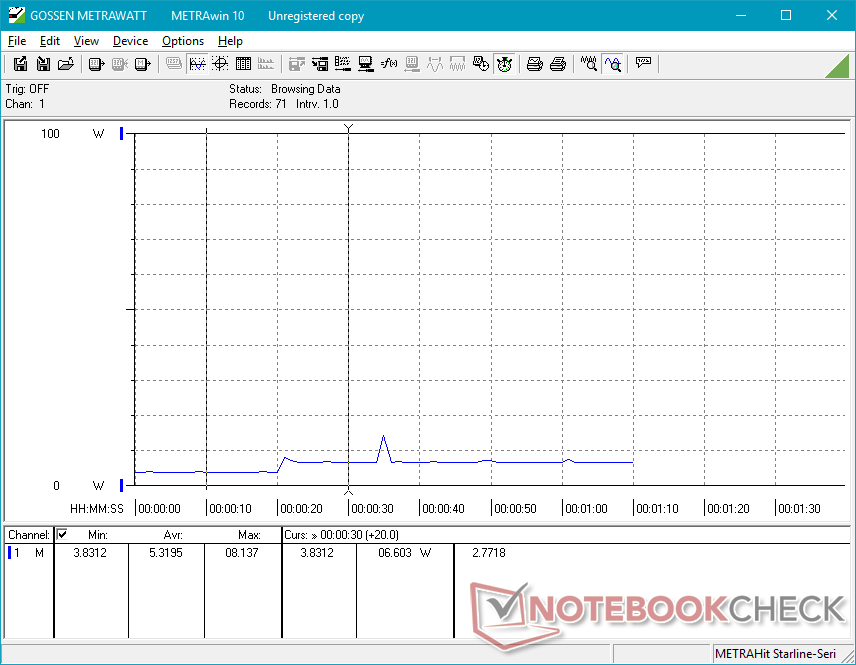
Task: Show the data table view icon
Action: [x=242, y=64]
